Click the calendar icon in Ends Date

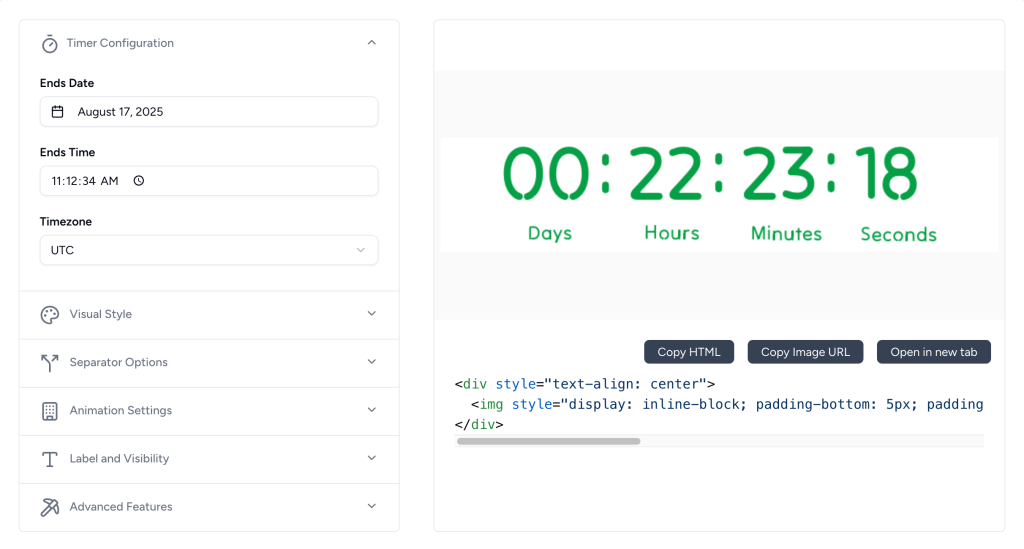57,112
